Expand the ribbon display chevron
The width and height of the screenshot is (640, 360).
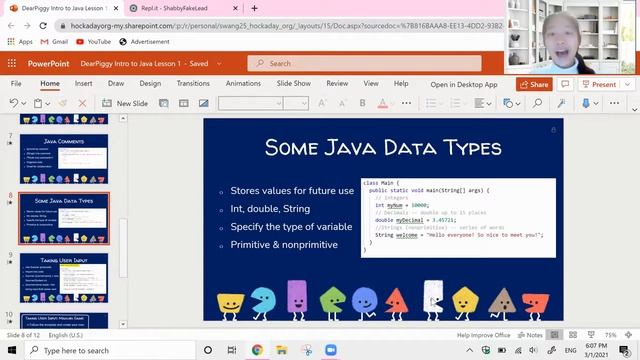pyautogui.click(x=634, y=109)
